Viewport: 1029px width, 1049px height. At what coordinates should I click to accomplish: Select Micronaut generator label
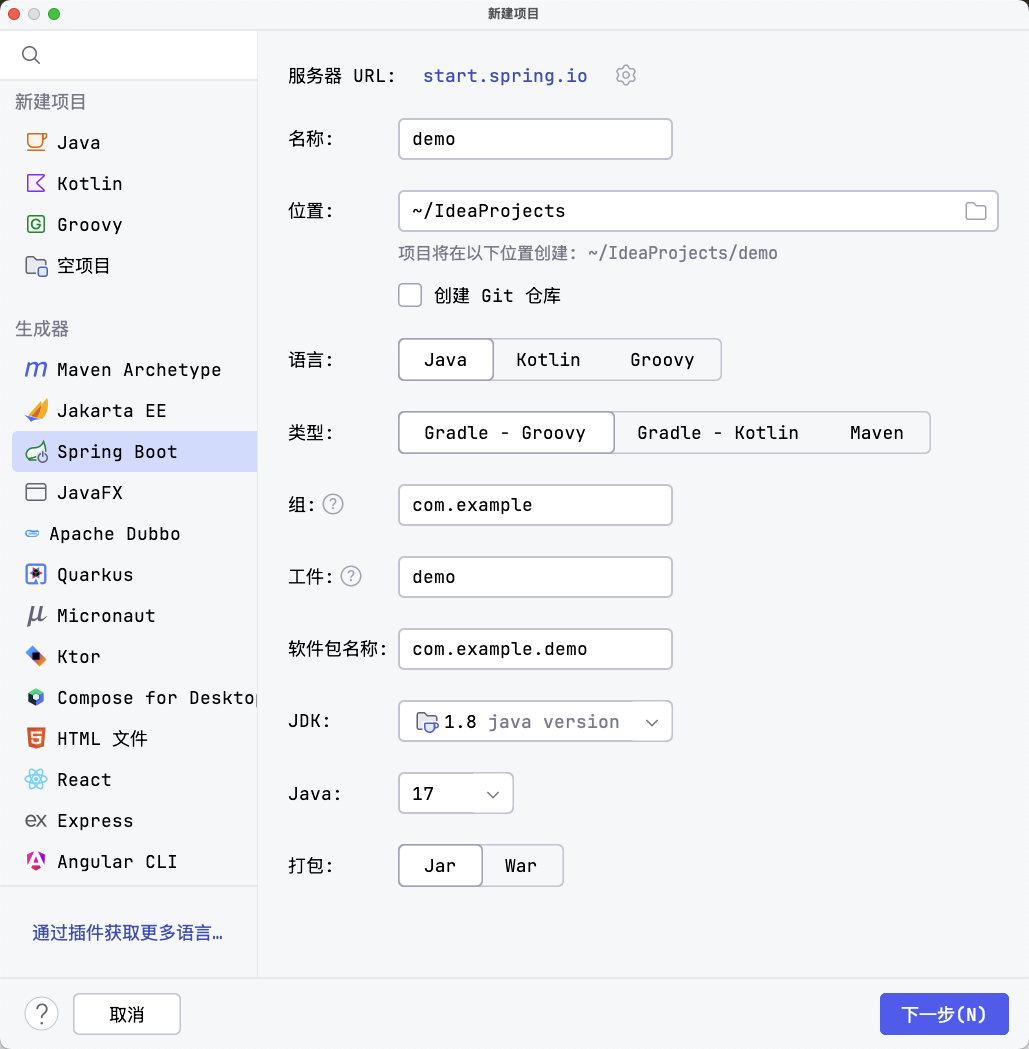(x=106, y=615)
